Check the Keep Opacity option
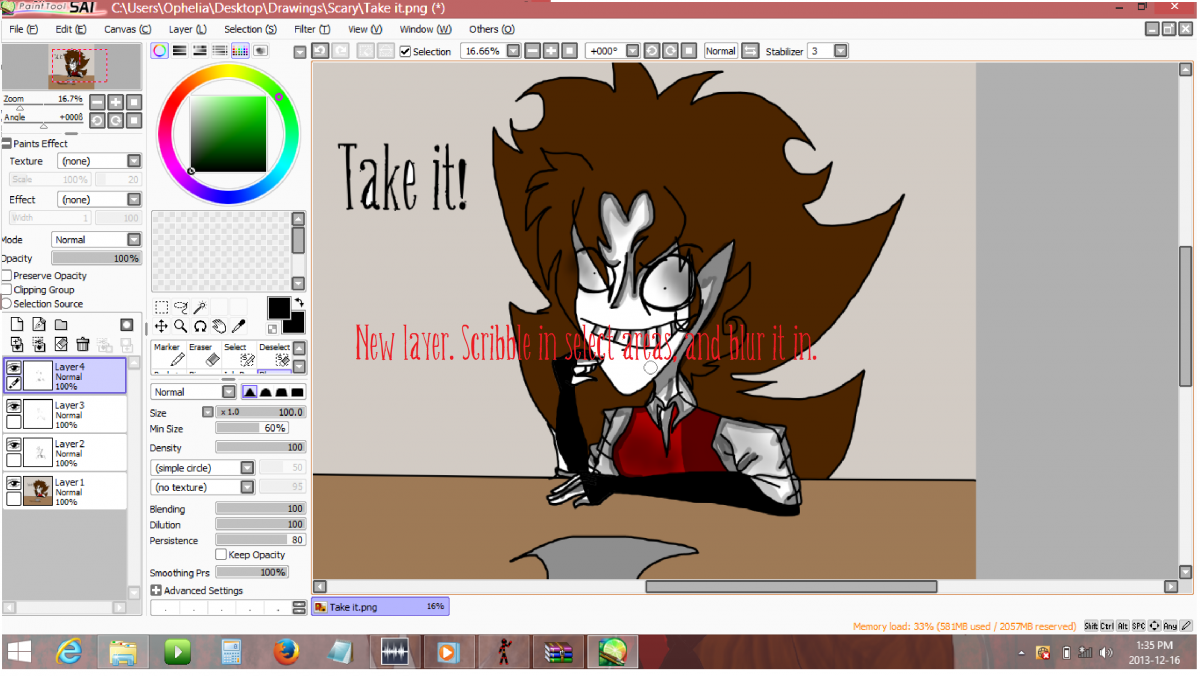 point(221,555)
